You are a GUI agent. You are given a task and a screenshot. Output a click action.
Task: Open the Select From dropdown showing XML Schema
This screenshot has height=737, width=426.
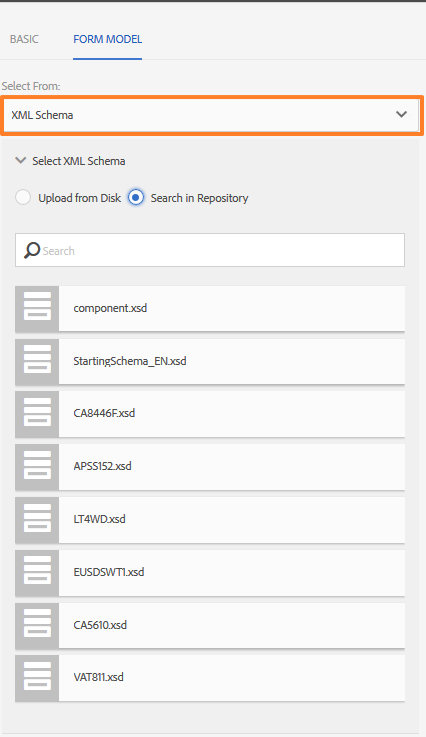pyautogui.click(x=212, y=115)
